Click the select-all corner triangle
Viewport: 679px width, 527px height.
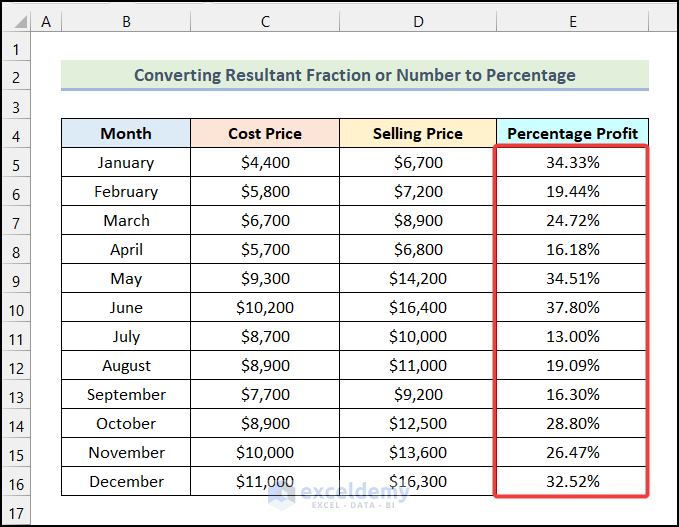[16, 21]
